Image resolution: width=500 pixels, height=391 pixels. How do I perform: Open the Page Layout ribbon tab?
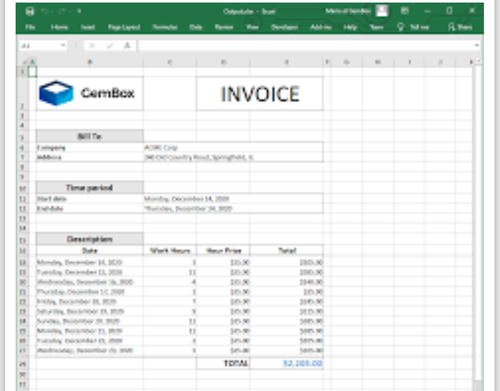point(124,27)
